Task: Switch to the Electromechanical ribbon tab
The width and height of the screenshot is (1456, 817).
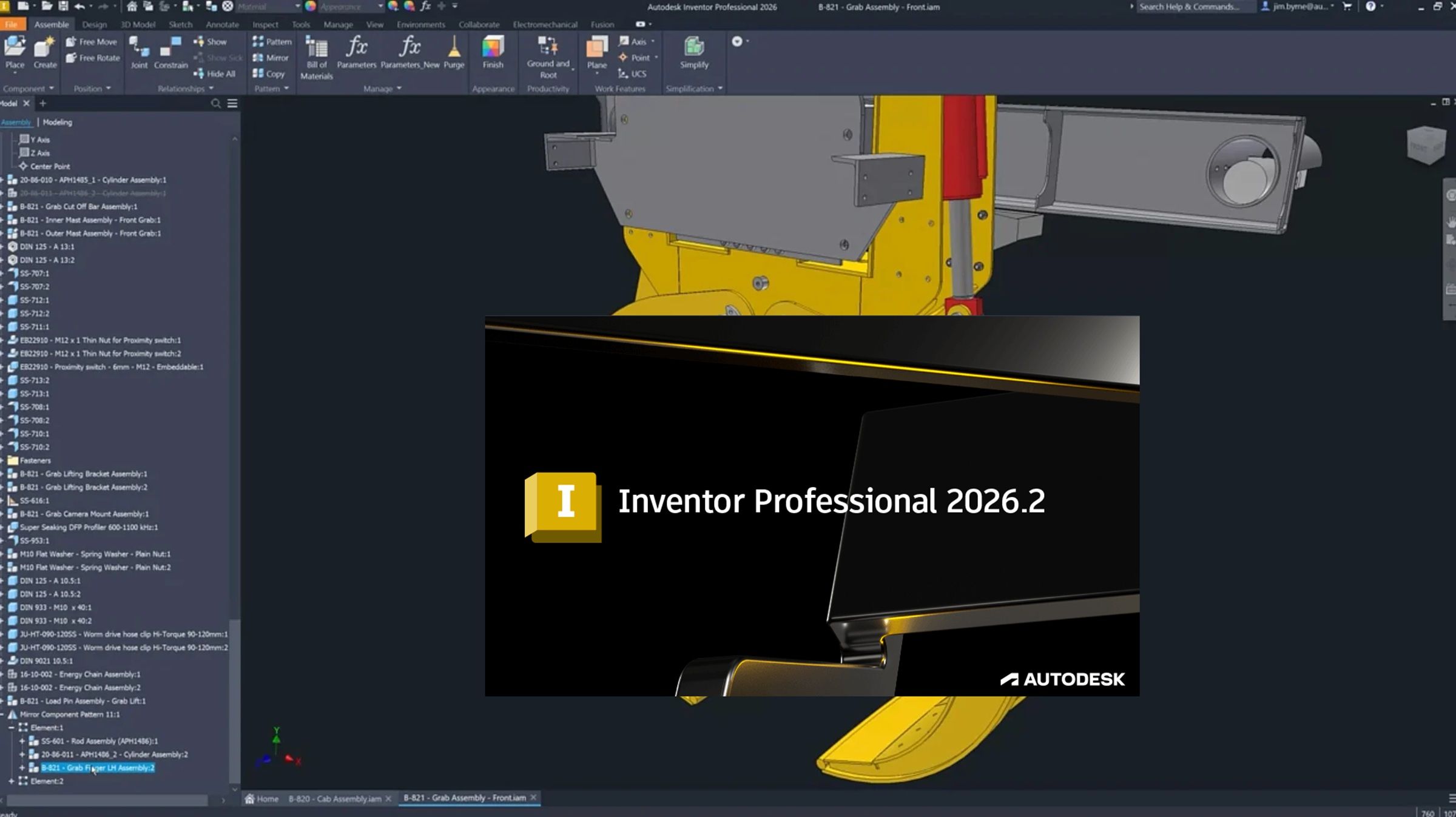Action: [545, 24]
